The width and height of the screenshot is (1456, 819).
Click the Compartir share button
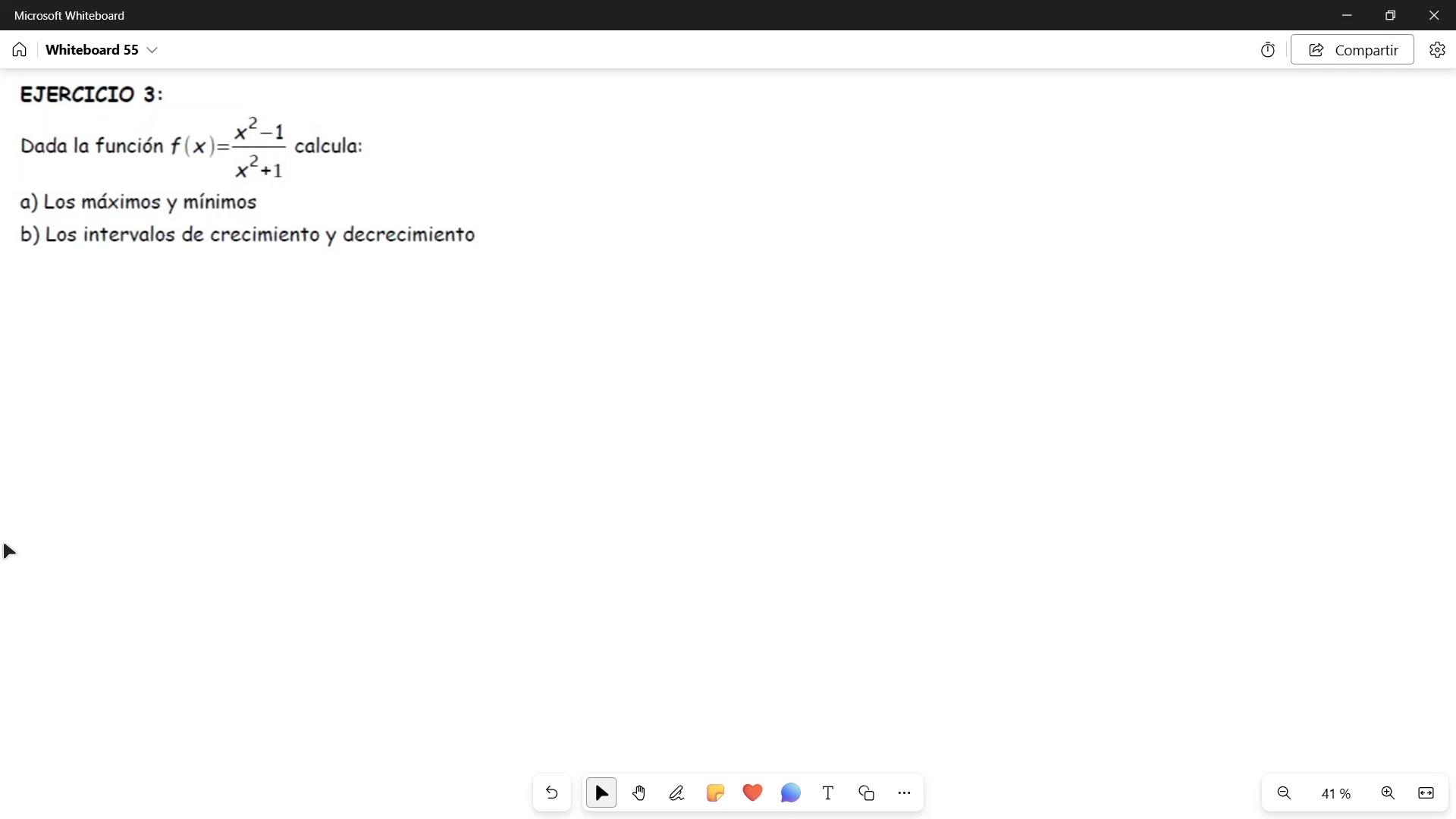pos(1352,50)
